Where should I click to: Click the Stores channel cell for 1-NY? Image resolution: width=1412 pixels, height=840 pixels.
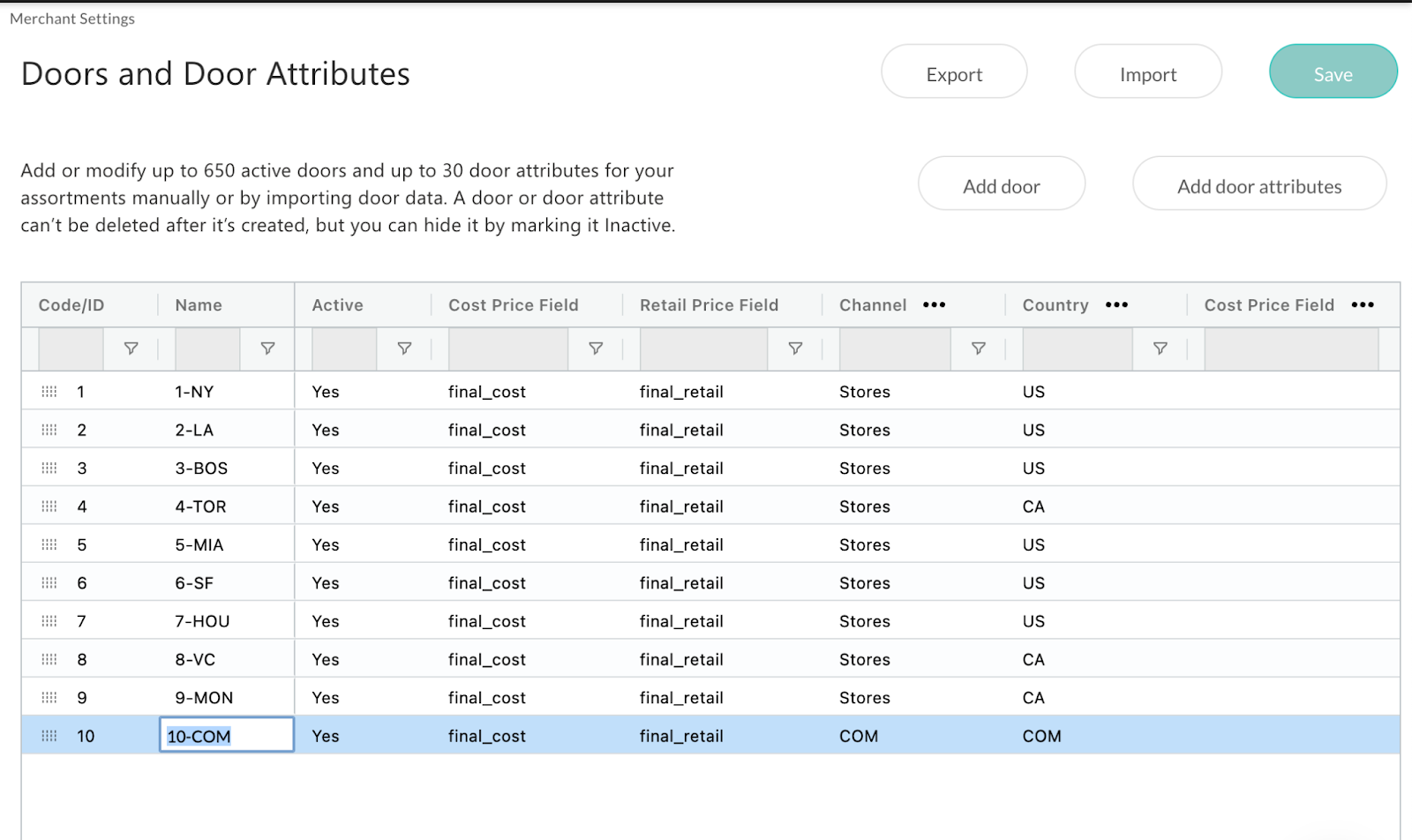[x=865, y=392]
